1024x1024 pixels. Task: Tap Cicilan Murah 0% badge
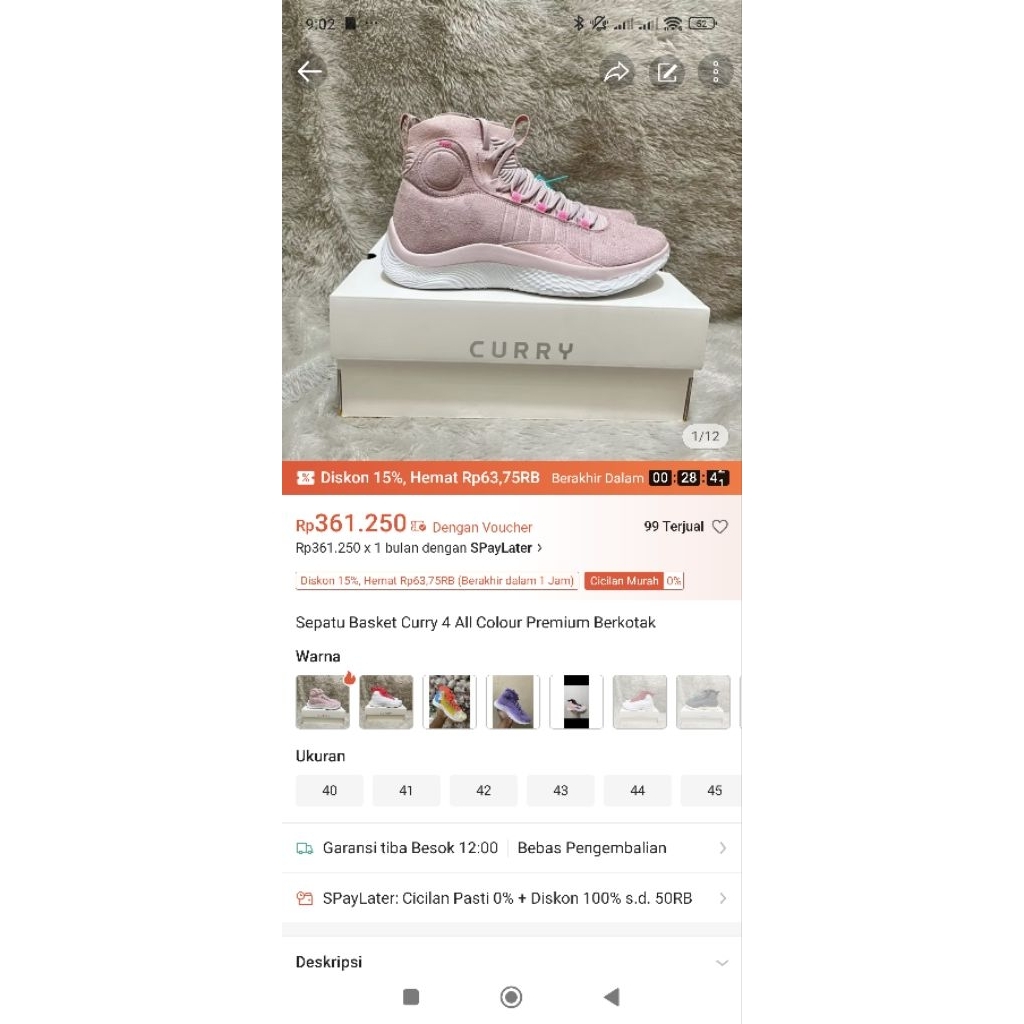click(634, 581)
